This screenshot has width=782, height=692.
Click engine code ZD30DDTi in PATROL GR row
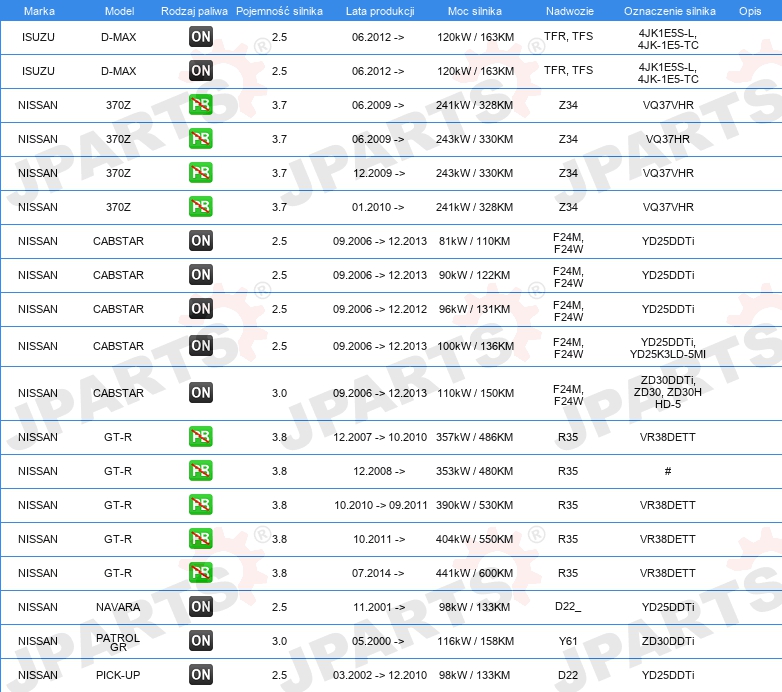[x=668, y=641]
